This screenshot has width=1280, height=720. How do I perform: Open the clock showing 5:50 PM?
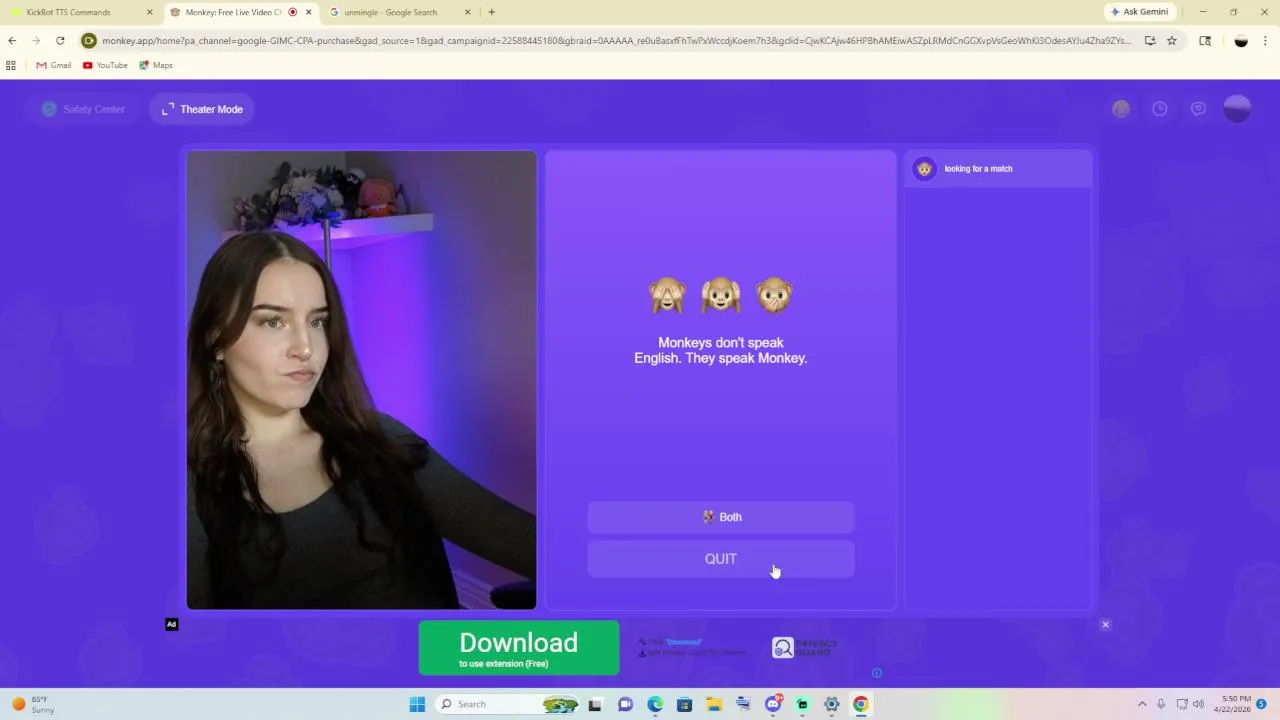click(1232, 704)
